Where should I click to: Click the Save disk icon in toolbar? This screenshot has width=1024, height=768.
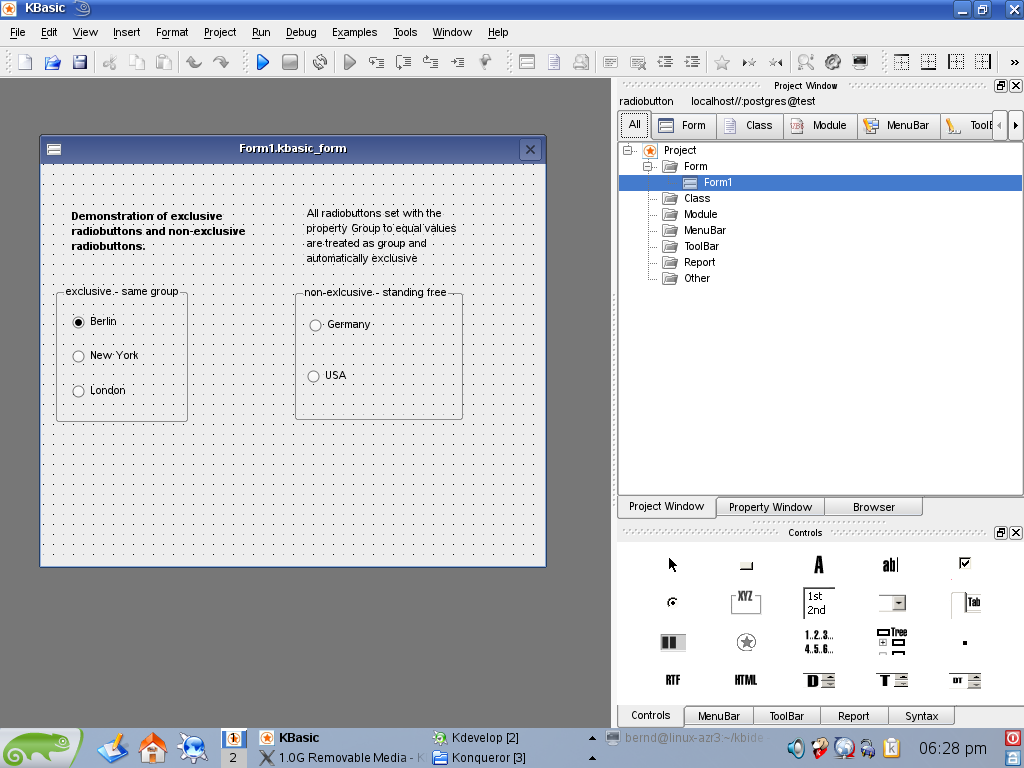click(80, 62)
